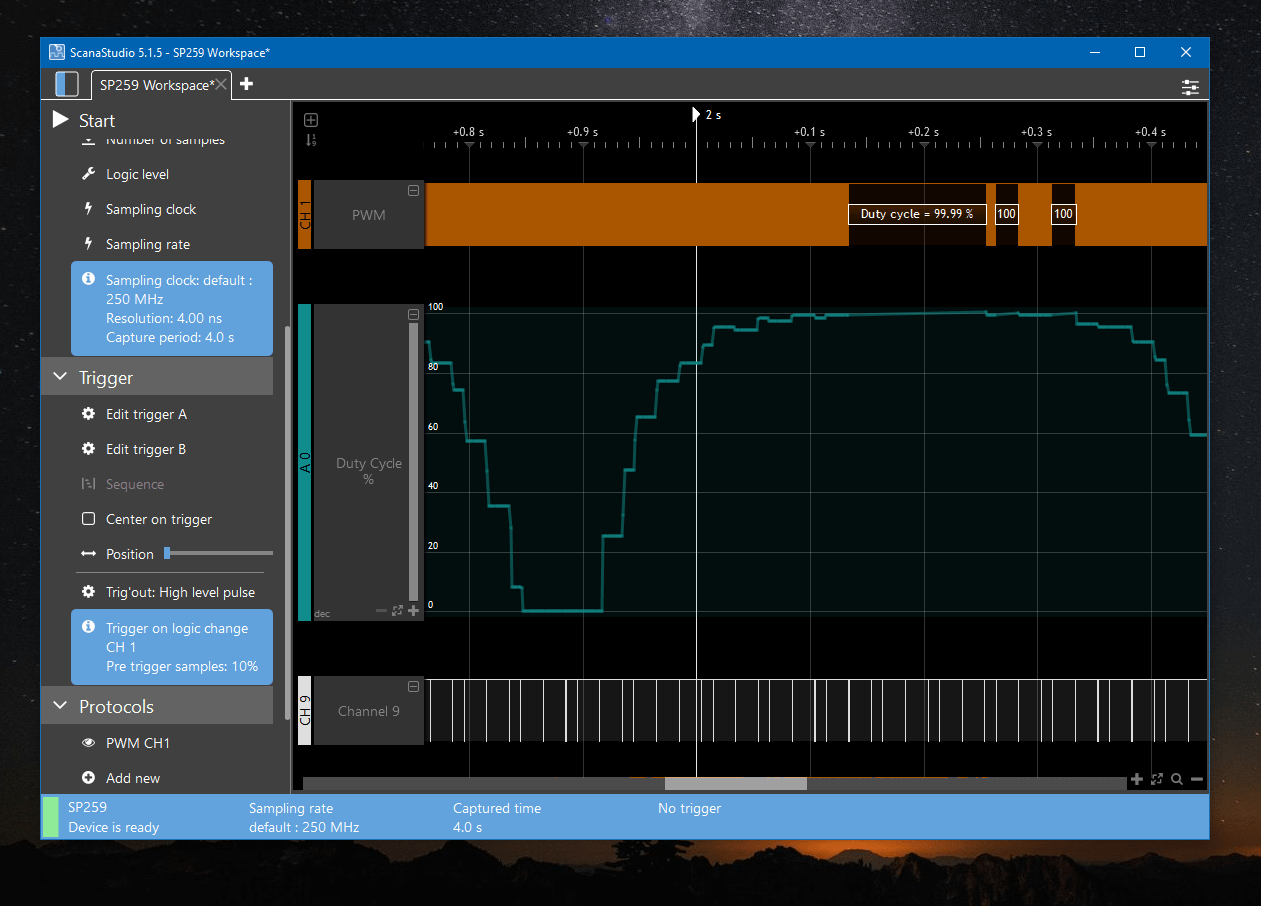Screen dimensions: 1261x906
Task: Collapse the Protocols section
Action: (x=59, y=707)
